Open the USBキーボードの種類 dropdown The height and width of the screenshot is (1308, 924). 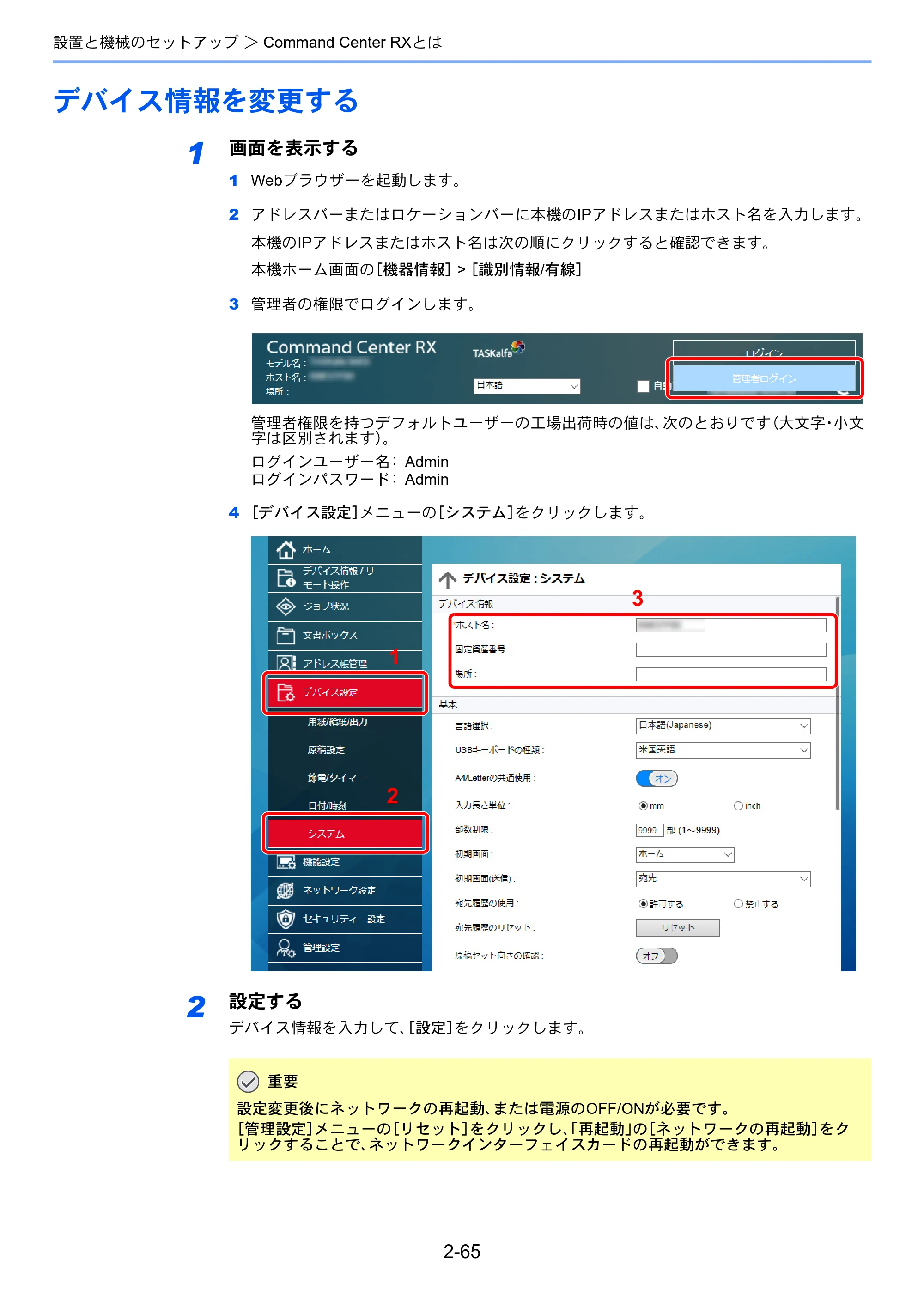[x=723, y=750]
